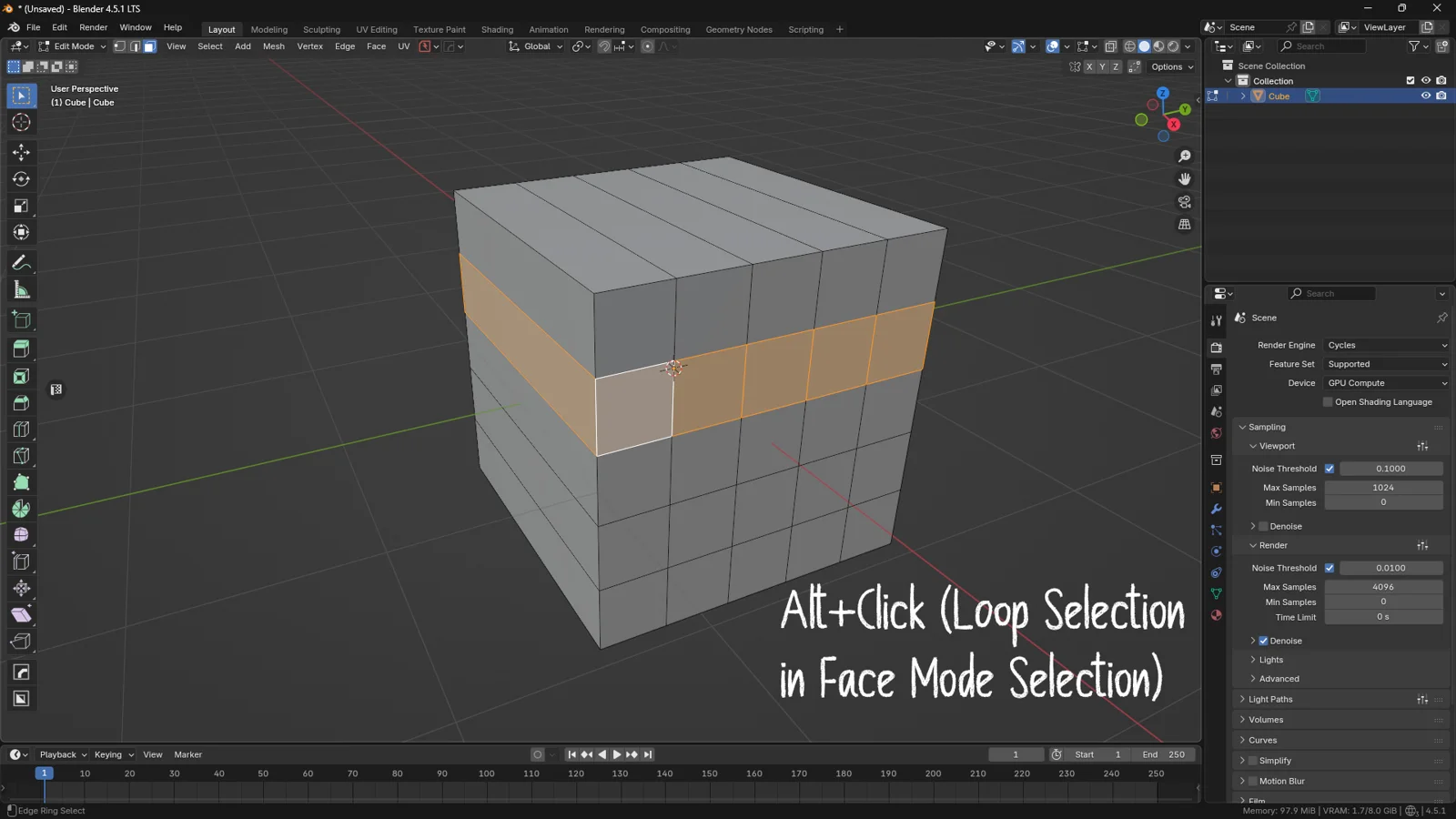Select the Spin tool

pos(21,509)
